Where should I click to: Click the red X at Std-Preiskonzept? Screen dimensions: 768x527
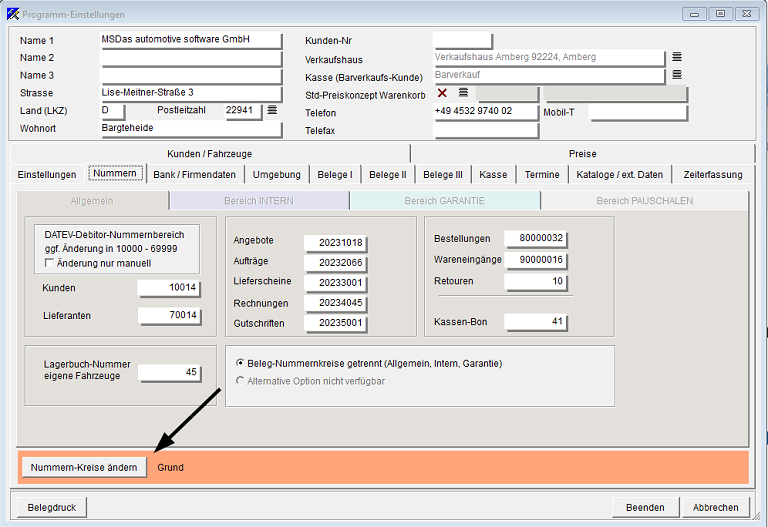point(442,93)
